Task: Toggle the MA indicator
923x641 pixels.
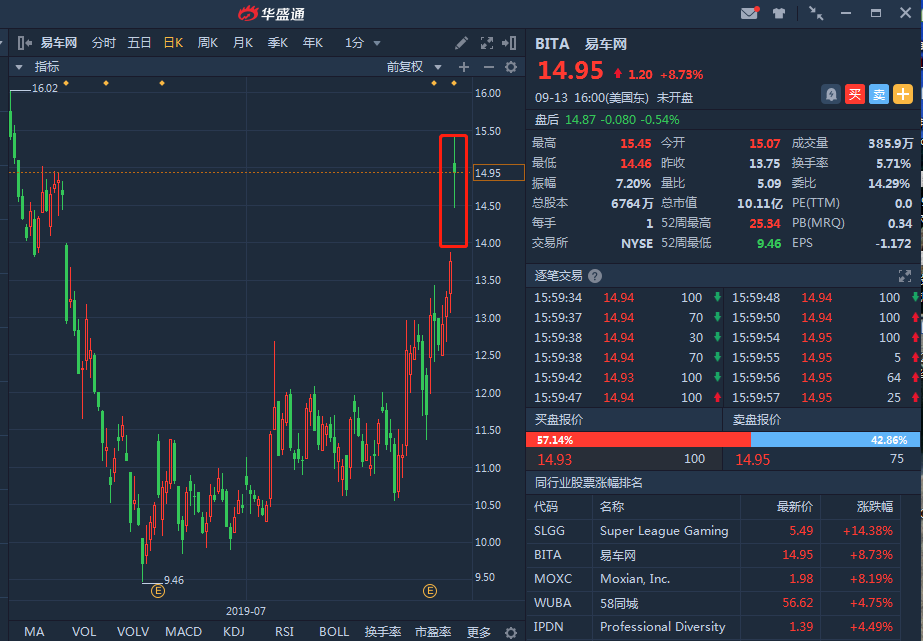Action: (x=34, y=632)
